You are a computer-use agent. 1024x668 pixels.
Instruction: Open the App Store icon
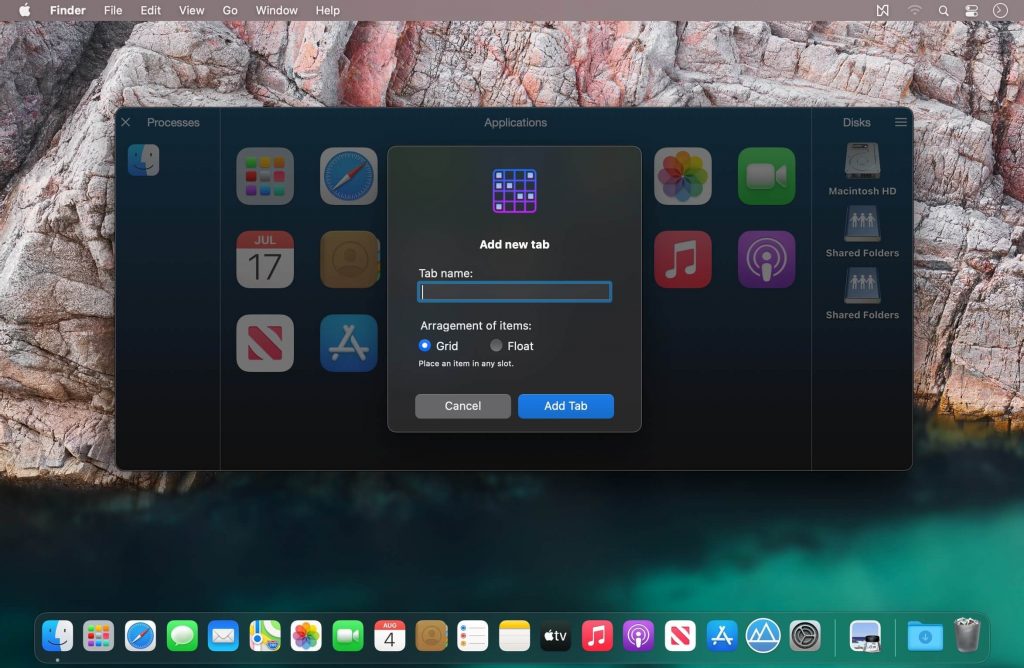click(x=348, y=342)
